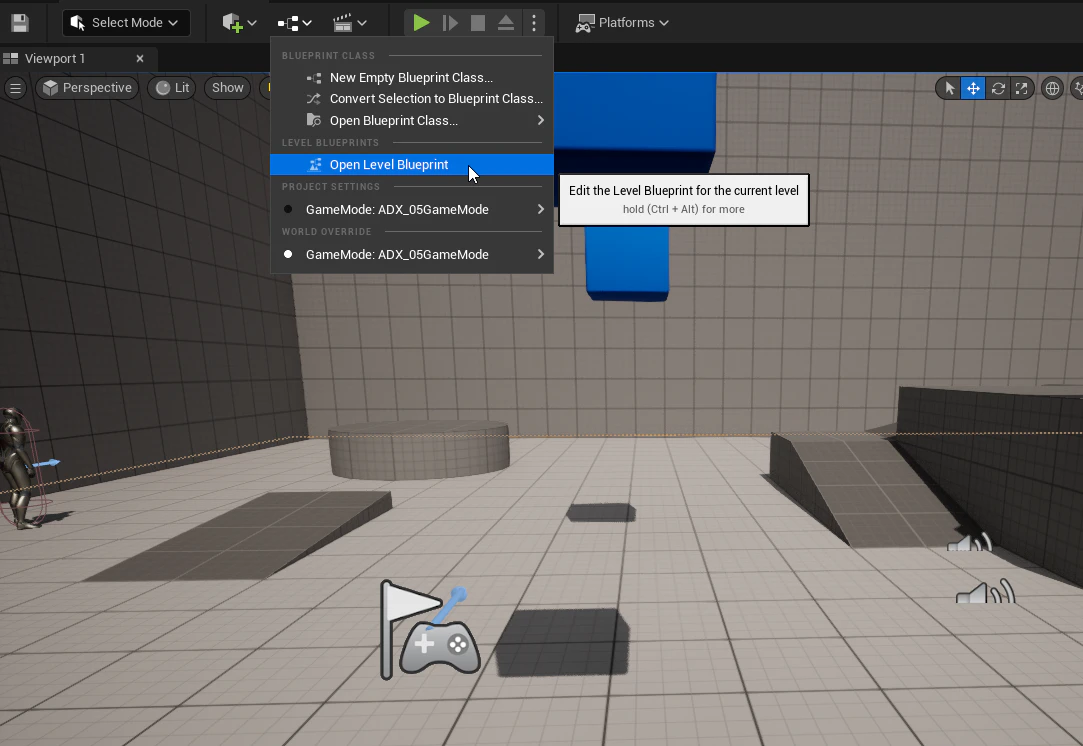Open the Lit view mode menu
The image size is (1083, 746).
[173, 88]
